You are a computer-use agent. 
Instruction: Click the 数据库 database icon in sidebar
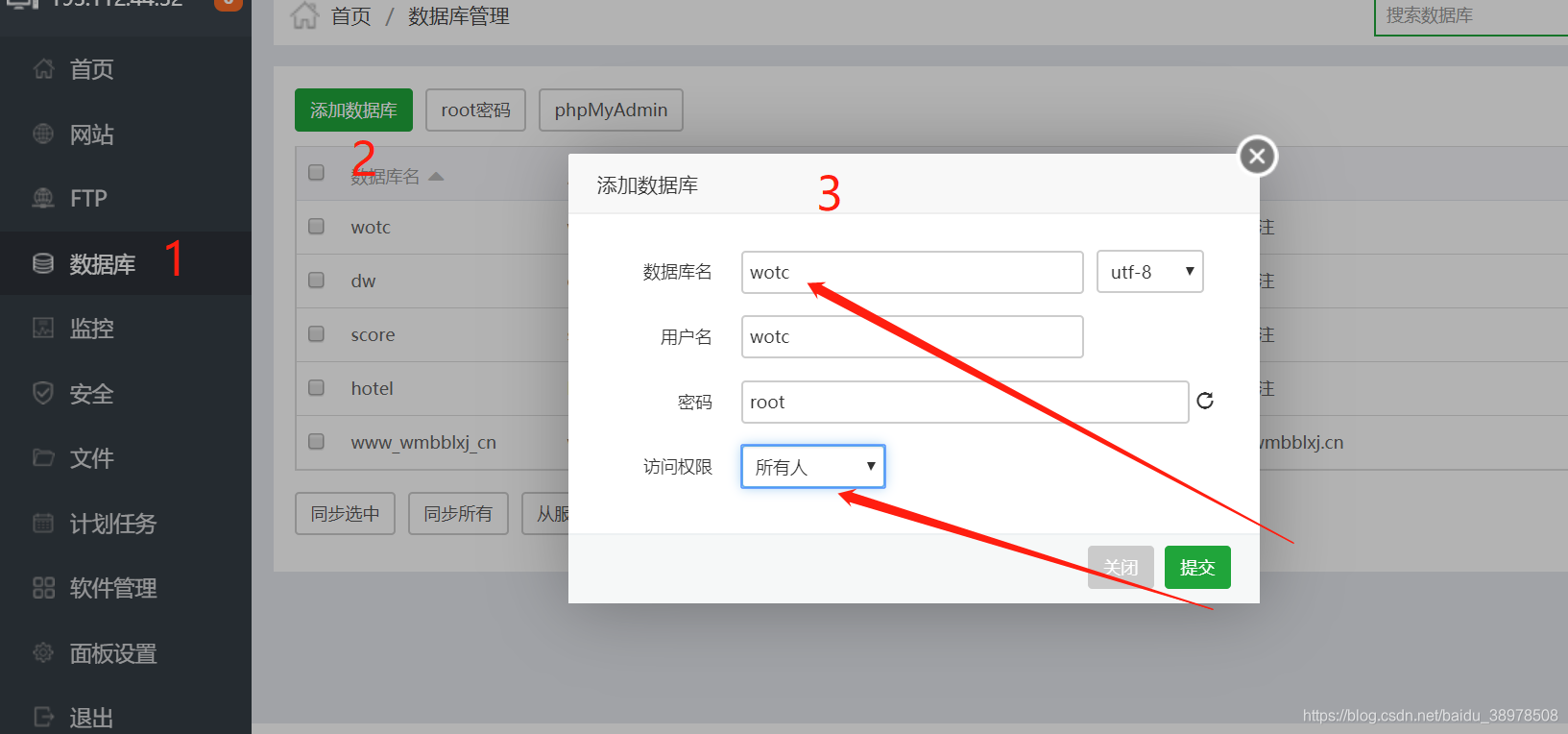click(43, 263)
